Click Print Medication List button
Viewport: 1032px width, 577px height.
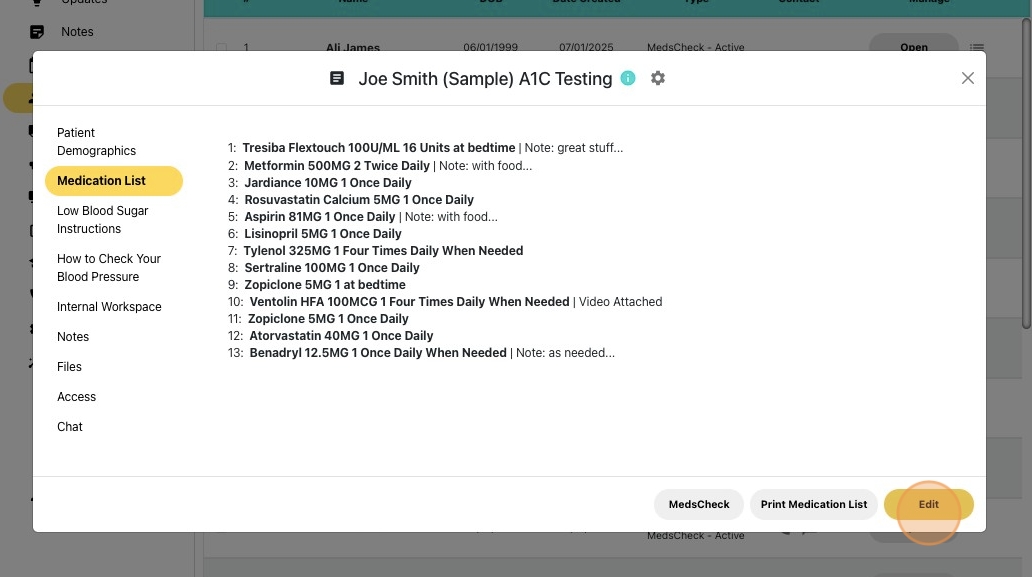tap(813, 505)
